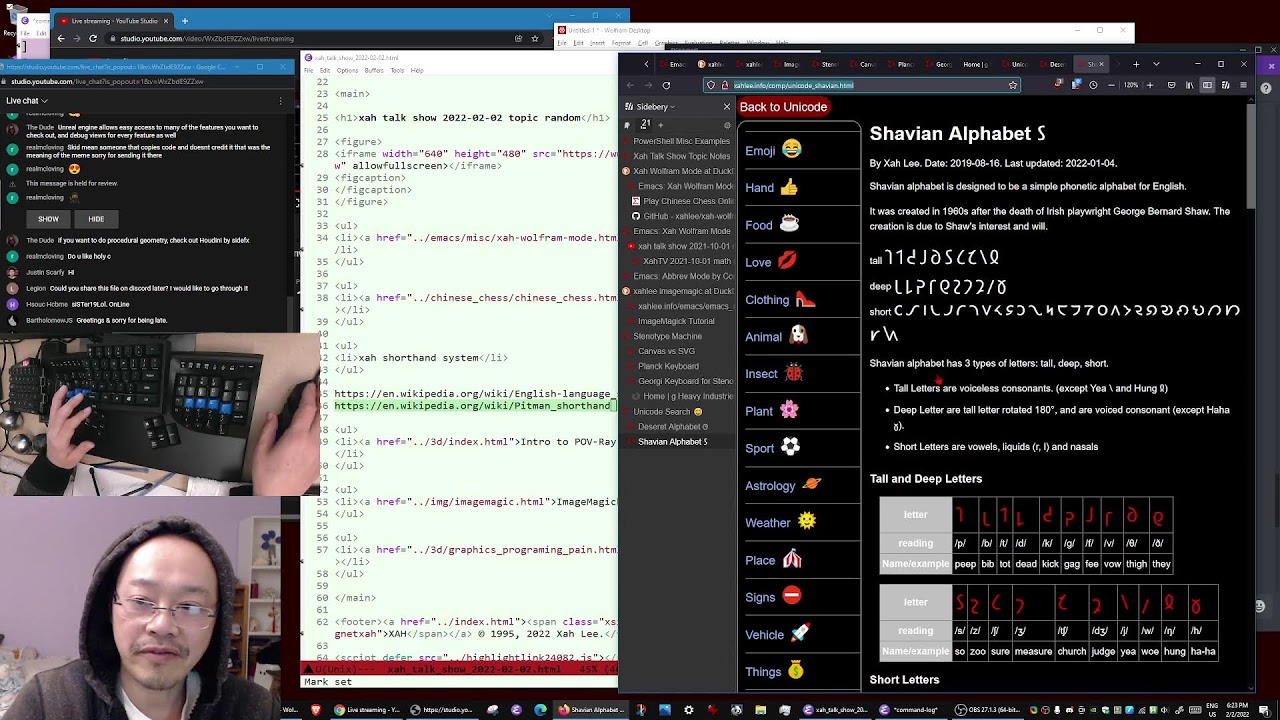
Task: Open the Animal category text
Action: [x=763, y=338]
